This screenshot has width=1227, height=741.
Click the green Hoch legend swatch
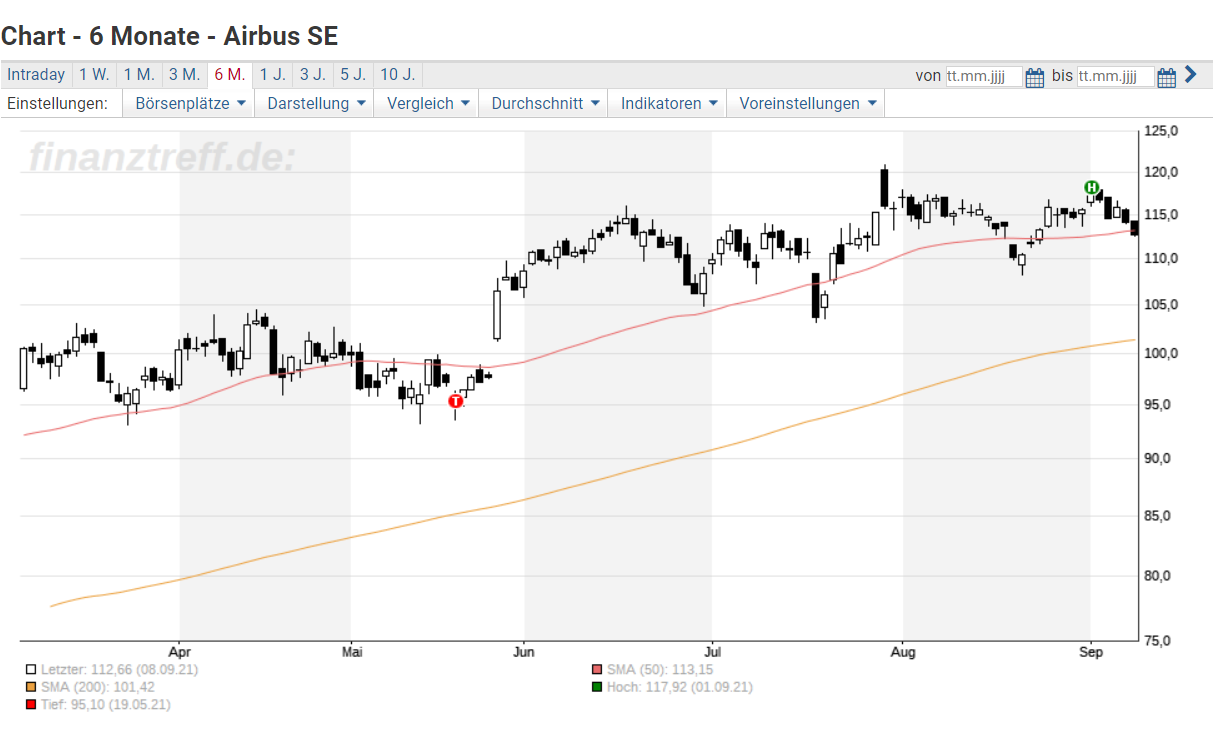(x=597, y=687)
